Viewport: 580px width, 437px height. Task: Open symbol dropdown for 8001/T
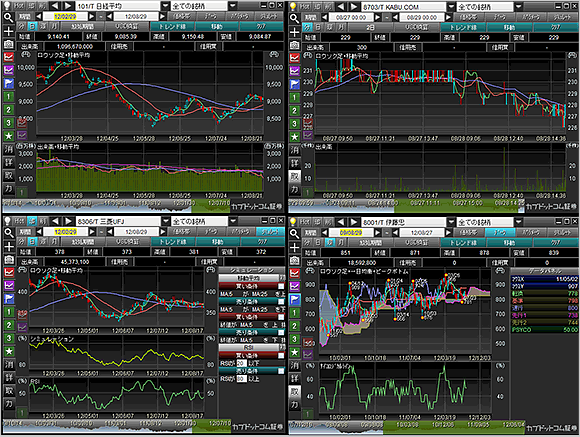[451, 222]
